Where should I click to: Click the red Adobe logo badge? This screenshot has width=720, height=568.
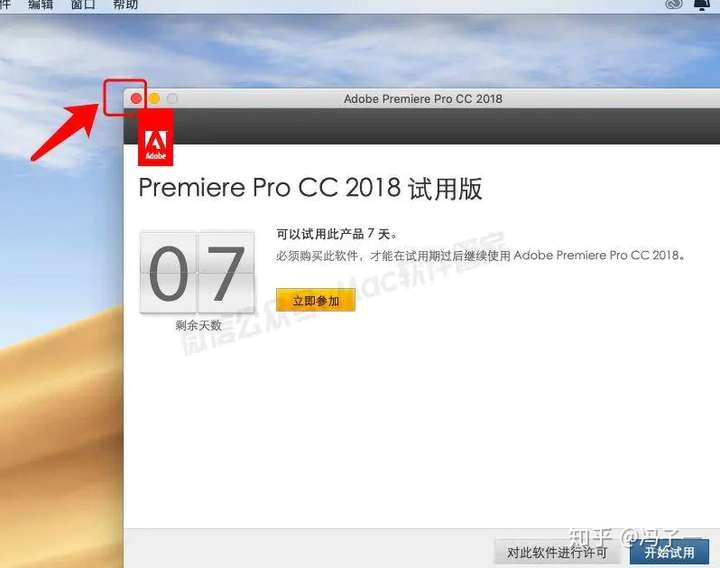click(156, 137)
